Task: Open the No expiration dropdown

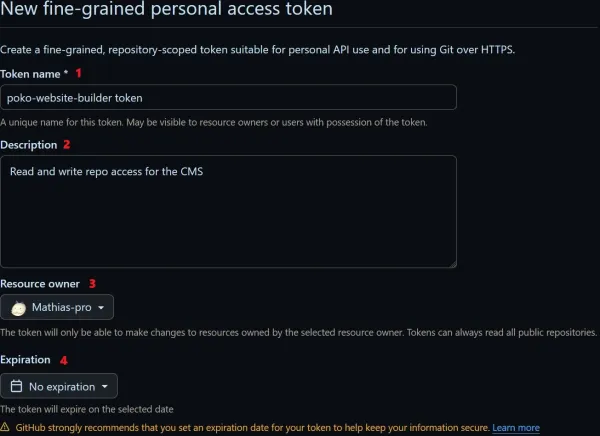Action: point(59,386)
